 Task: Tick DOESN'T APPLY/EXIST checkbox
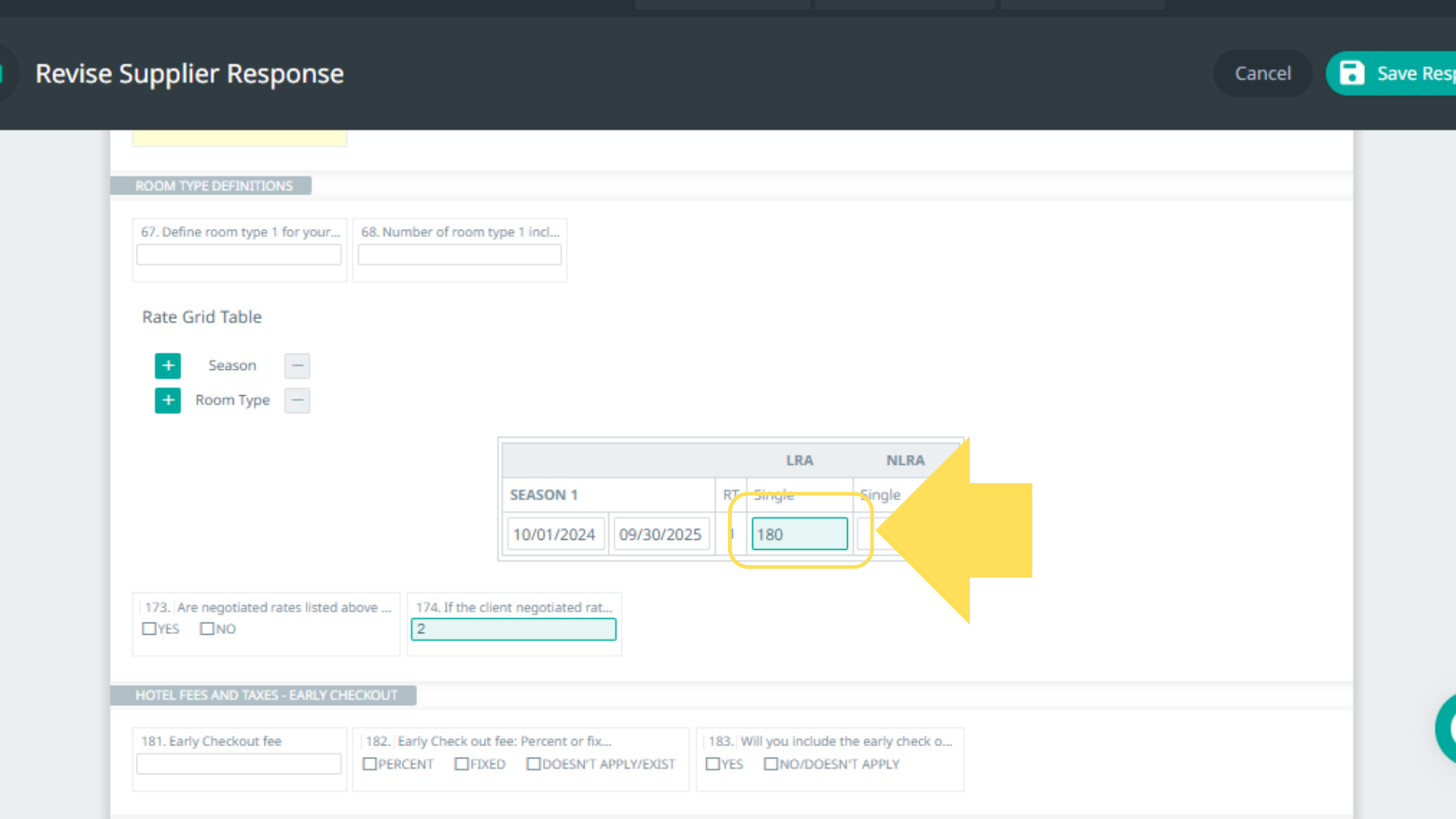point(534,764)
